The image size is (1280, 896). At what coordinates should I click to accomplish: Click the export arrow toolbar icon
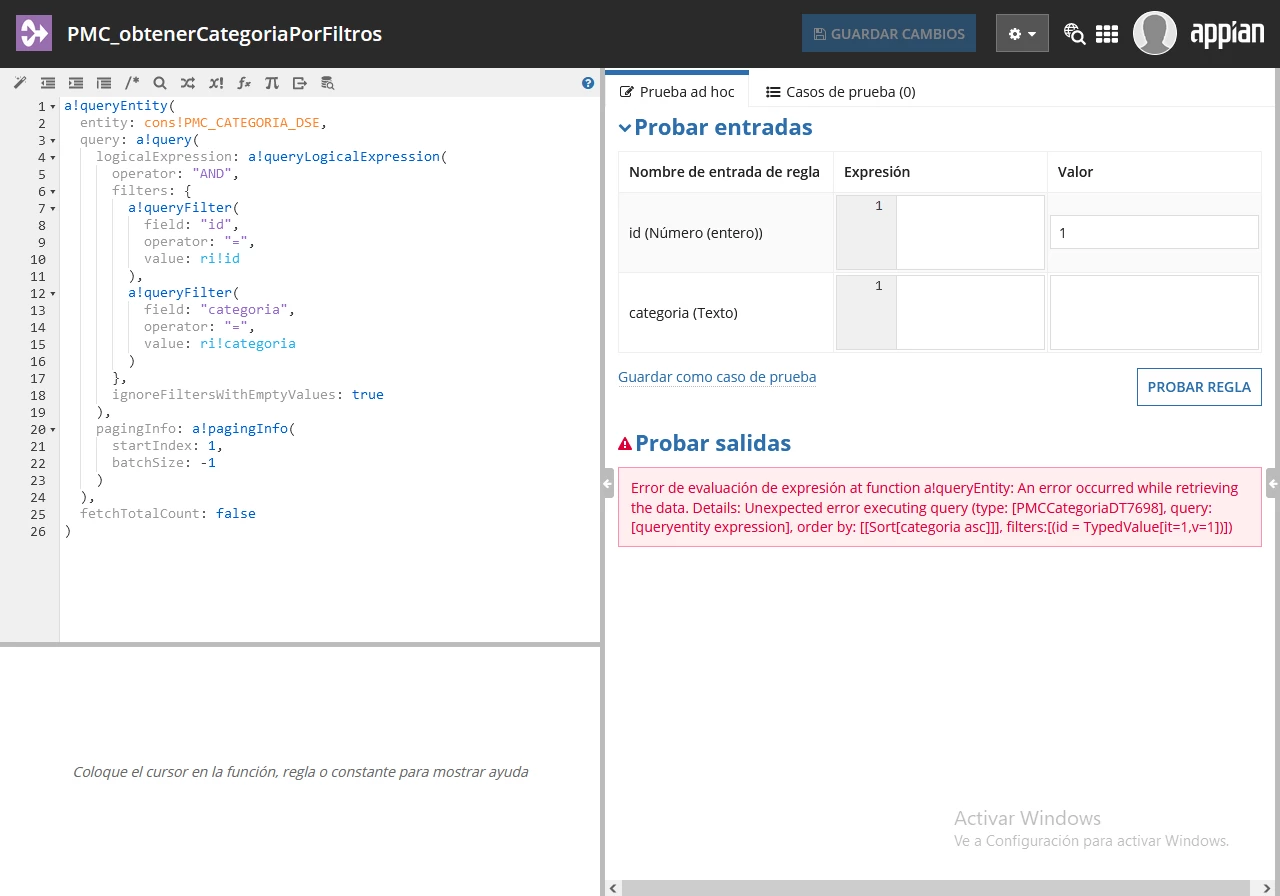pyautogui.click(x=299, y=83)
